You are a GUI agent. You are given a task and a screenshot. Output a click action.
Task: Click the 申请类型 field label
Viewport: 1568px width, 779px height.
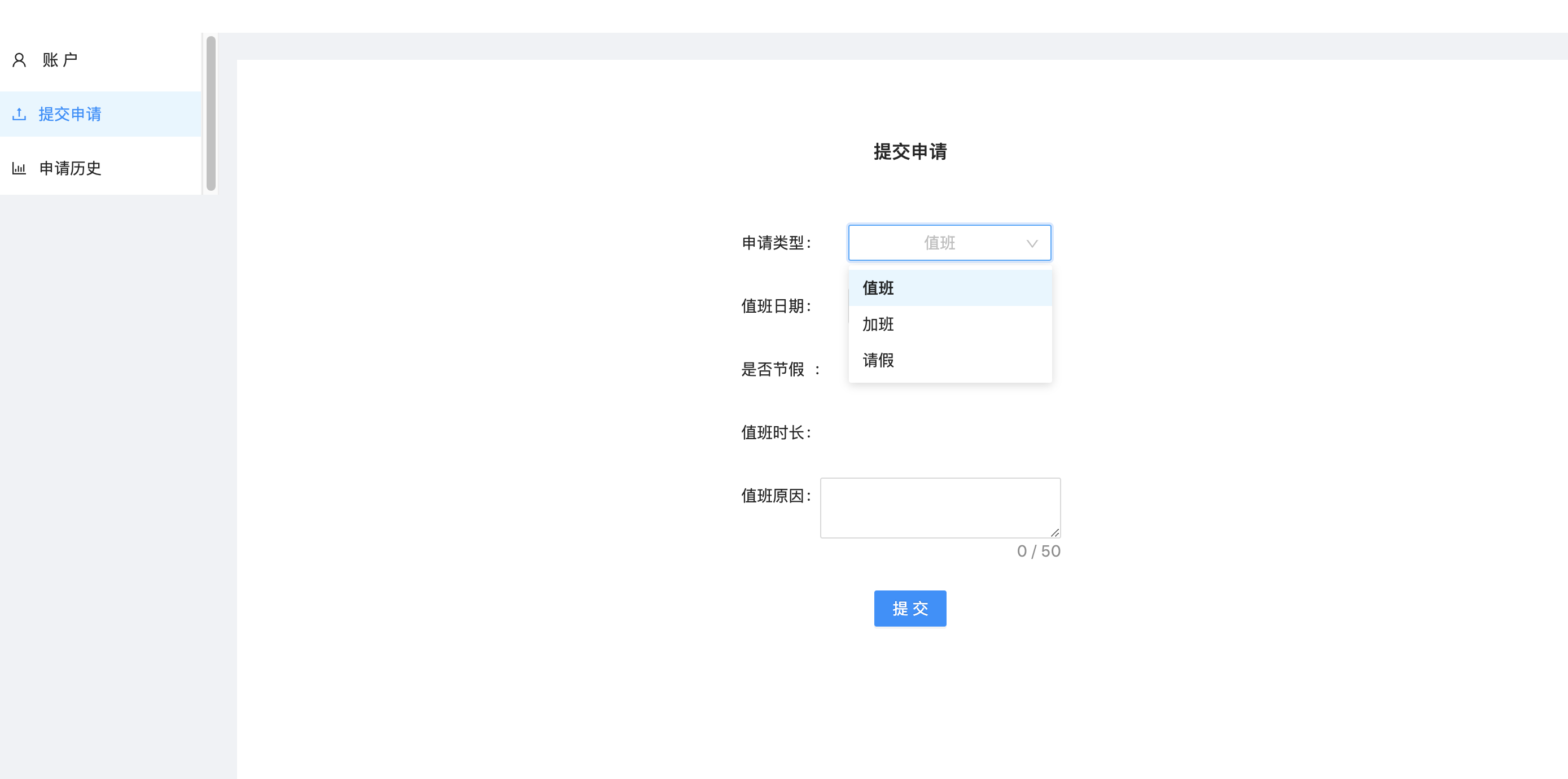(776, 243)
